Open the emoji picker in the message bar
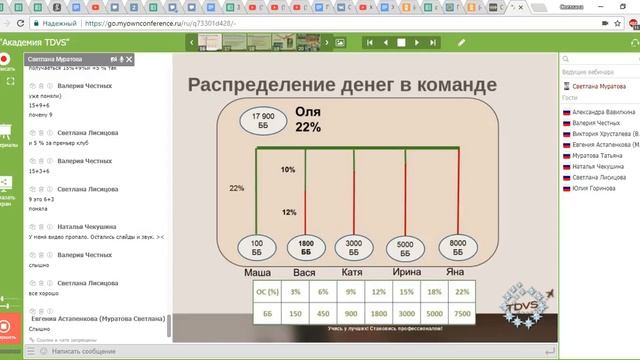Image resolution: width=640 pixels, height=360 pixels. click(x=43, y=351)
